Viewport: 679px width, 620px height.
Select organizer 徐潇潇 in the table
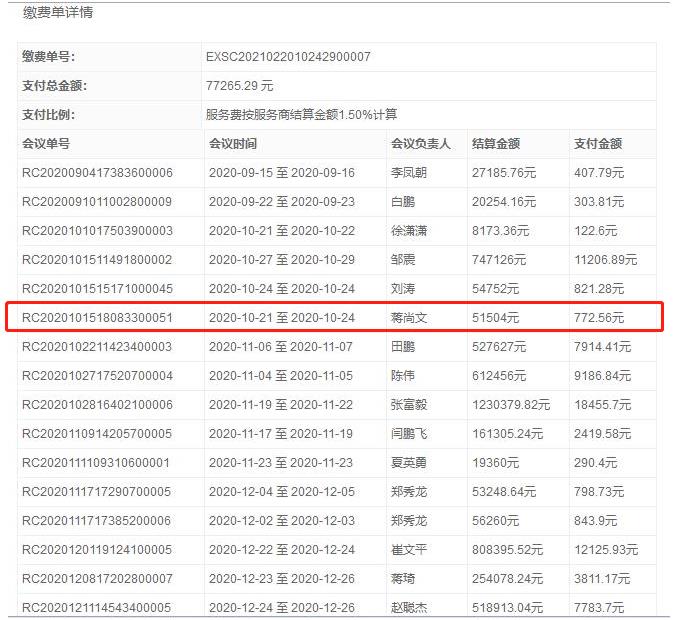(x=409, y=231)
